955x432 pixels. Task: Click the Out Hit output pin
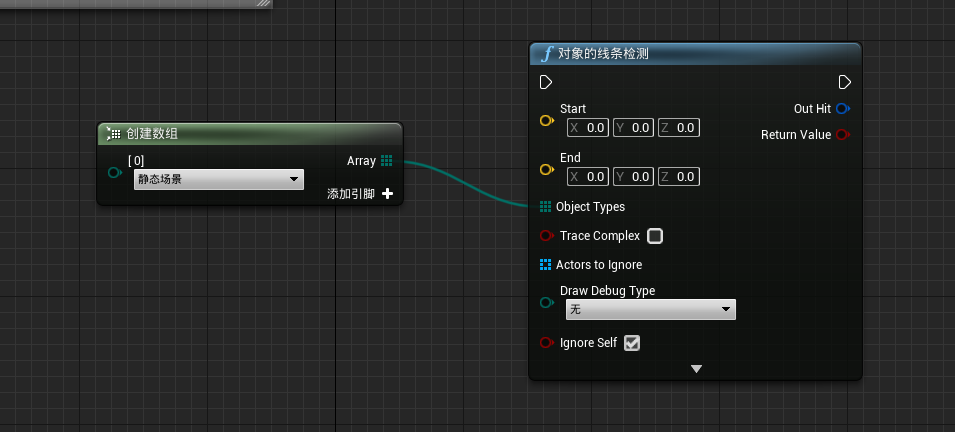843,108
